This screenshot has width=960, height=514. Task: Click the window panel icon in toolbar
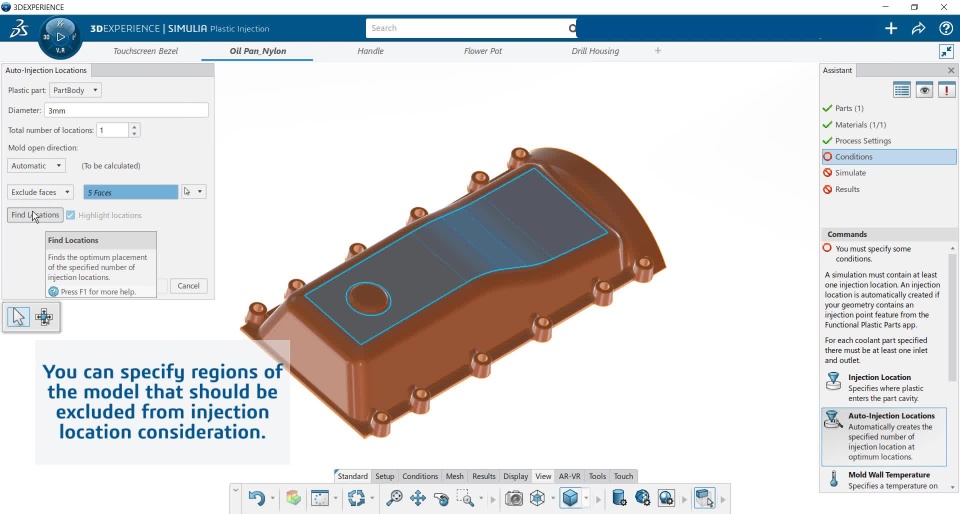(320, 498)
